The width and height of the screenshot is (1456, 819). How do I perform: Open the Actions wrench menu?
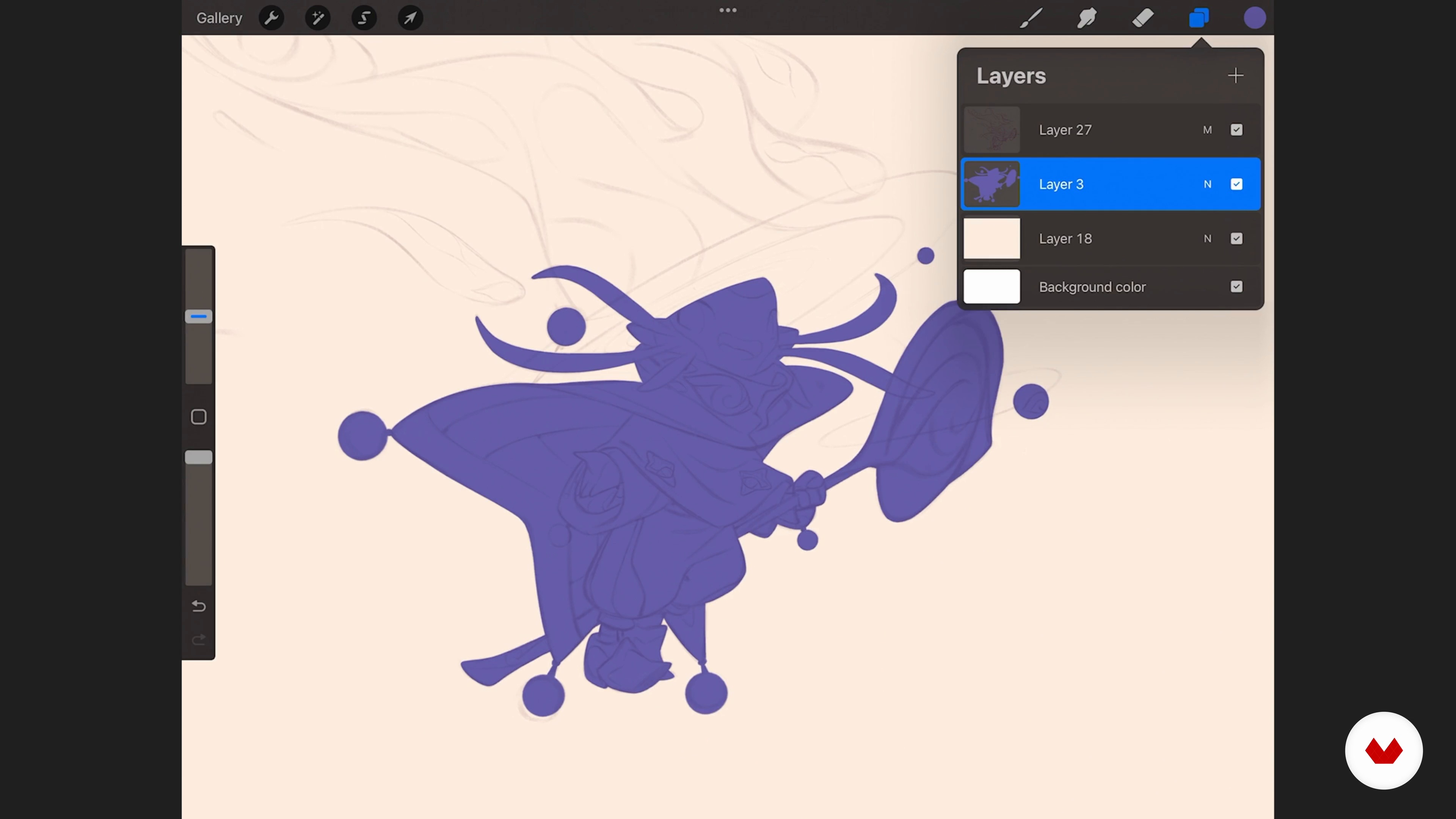(x=271, y=18)
